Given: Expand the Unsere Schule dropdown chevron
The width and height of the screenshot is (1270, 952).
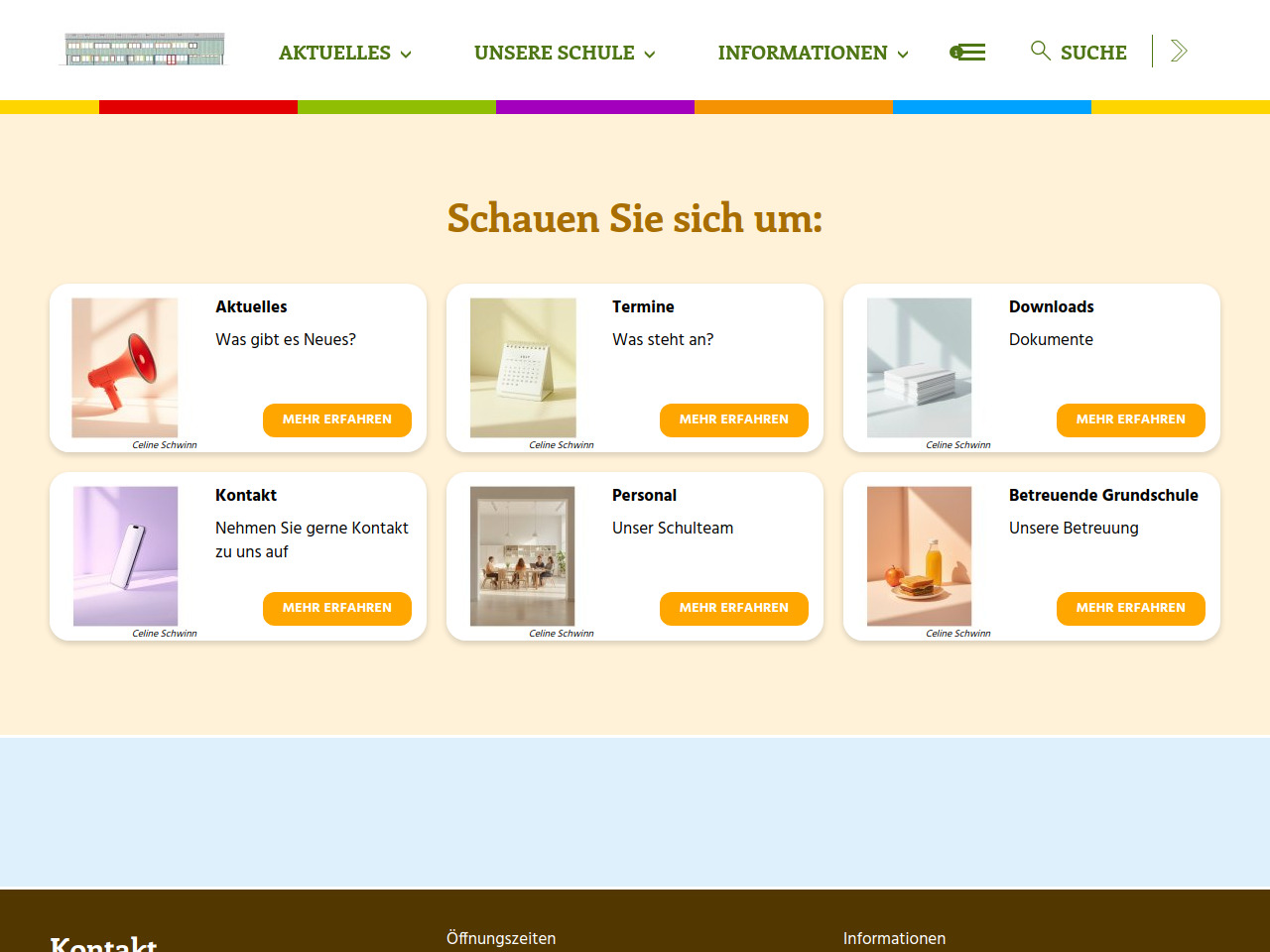Looking at the screenshot, I should [x=650, y=55].
